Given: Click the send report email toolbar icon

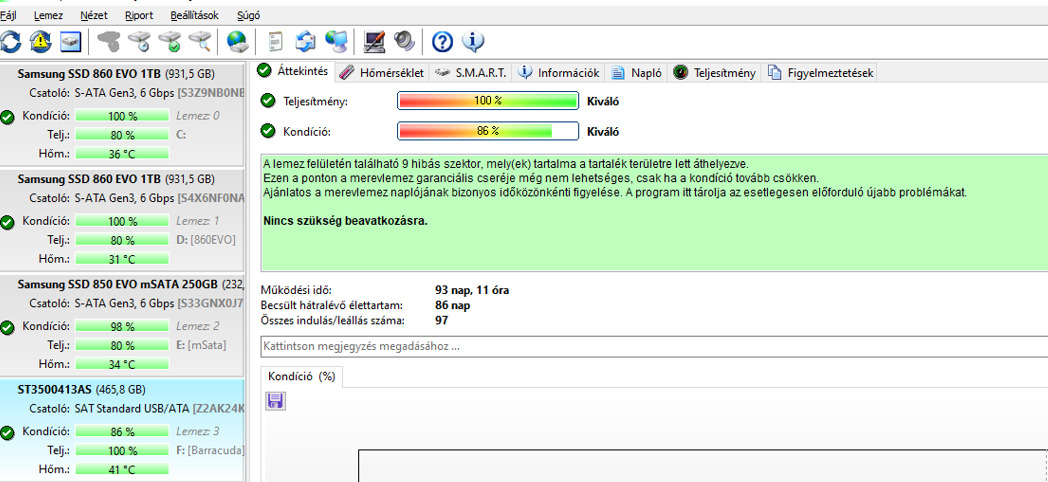Looking at the screenshot, I should (x=305, y=42).
